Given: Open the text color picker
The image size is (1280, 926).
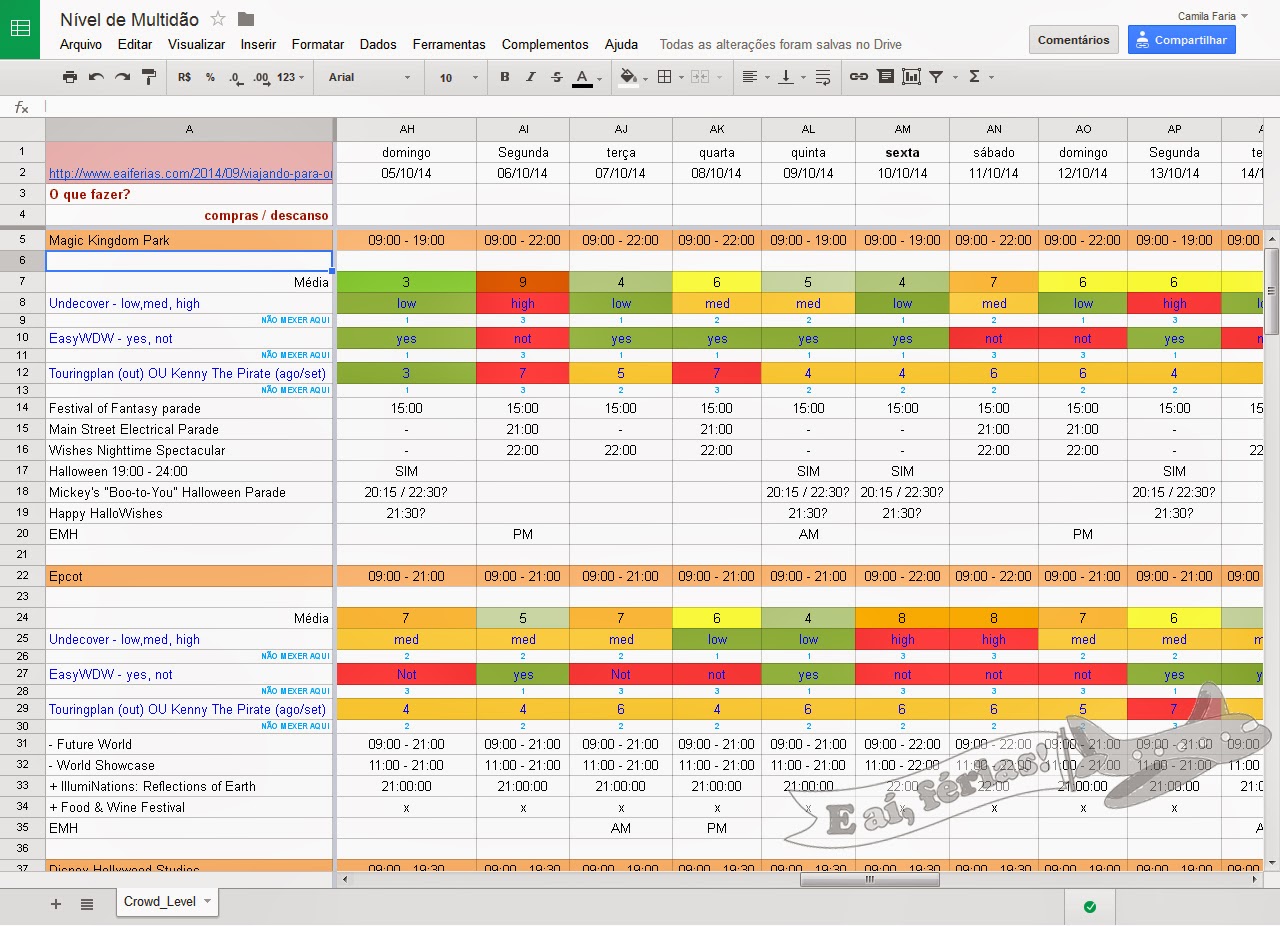Looking at the screenshot, I should tap(583, 78).
